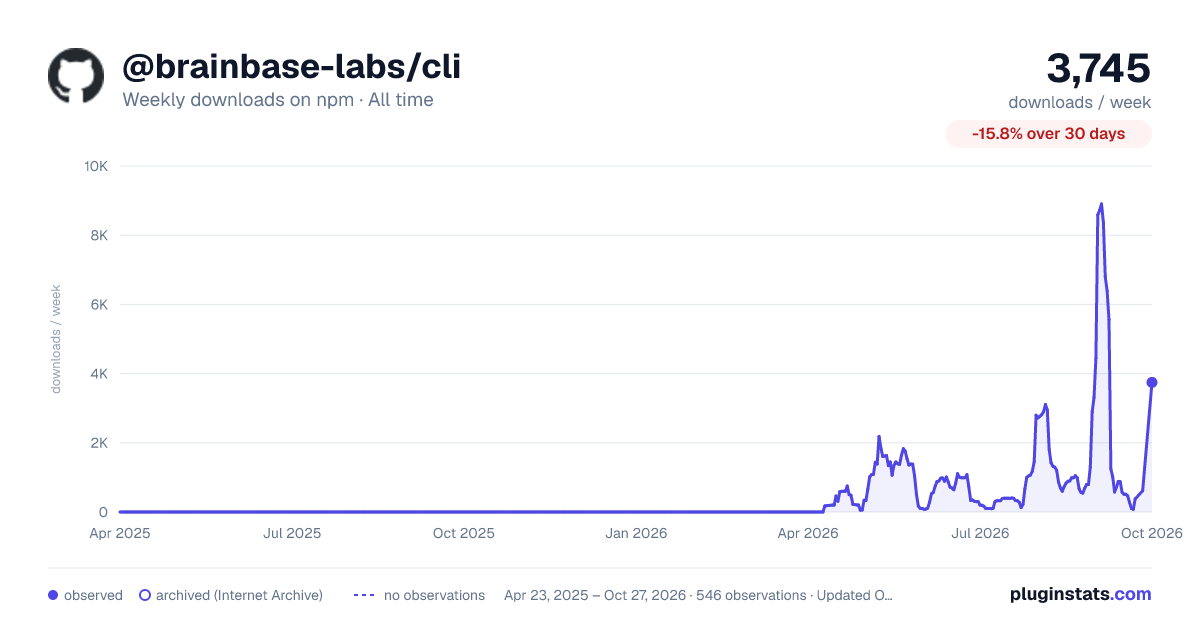The width and height of the screenshot is (1200, 630).
Task: Click the date range and observations footer text
Action: click(x=698, y=595)
